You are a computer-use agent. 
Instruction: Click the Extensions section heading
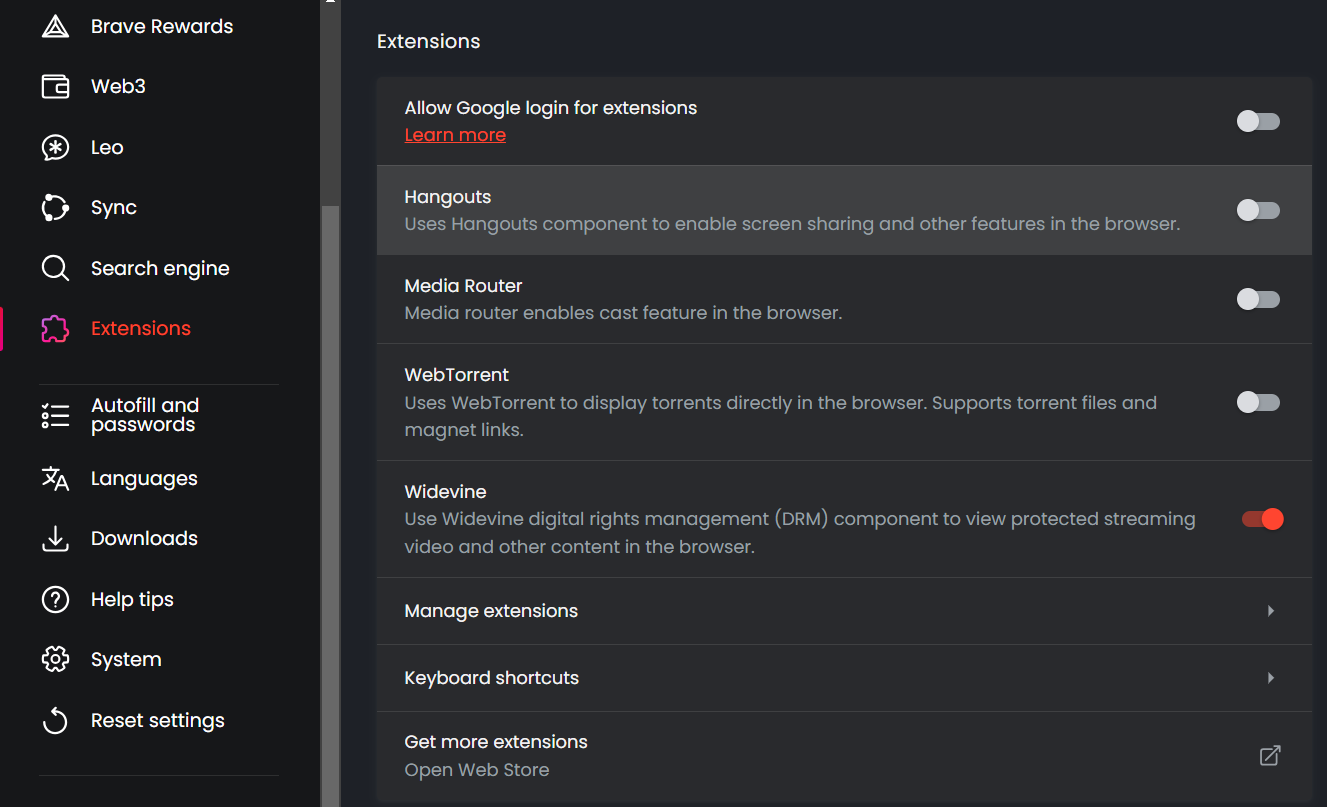pos(428,42)
